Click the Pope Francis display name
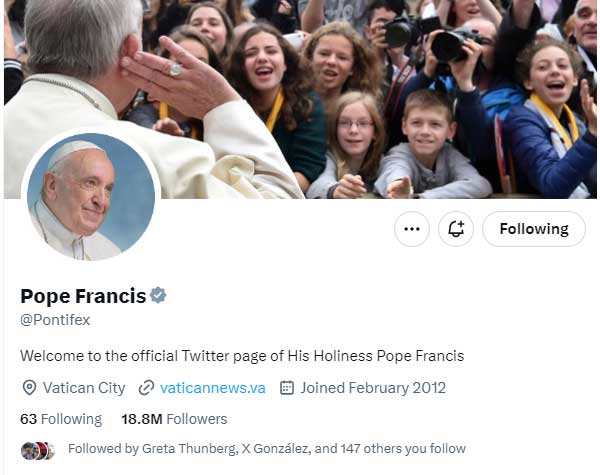Screen dimensions: 600x475 point(83,296)
